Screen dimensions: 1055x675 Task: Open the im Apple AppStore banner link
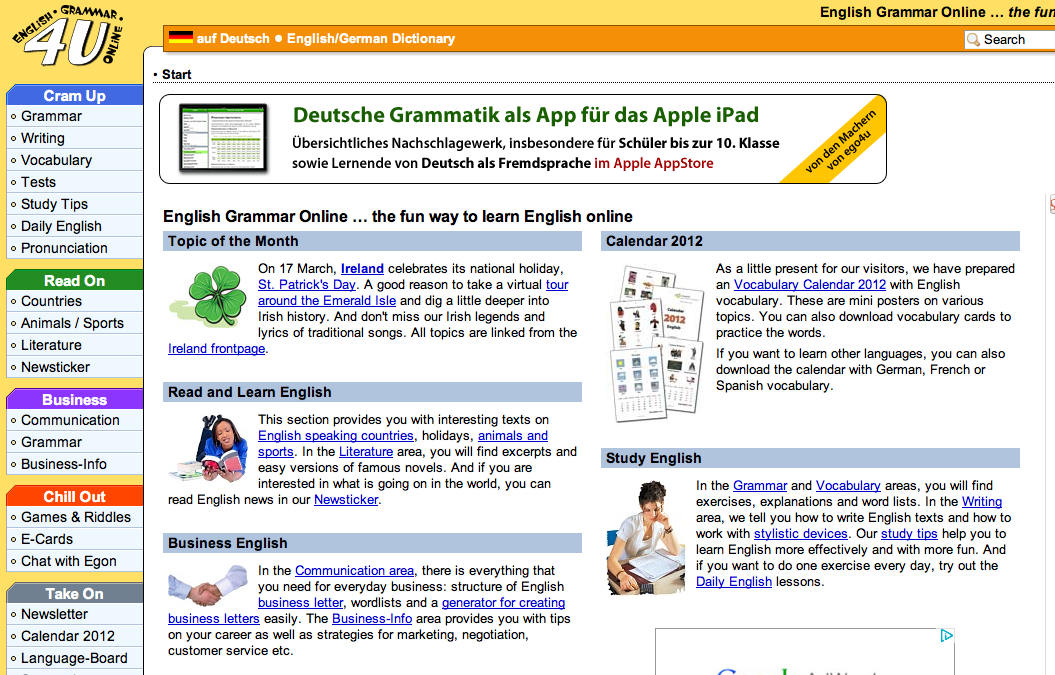click(x=654, y=163)
